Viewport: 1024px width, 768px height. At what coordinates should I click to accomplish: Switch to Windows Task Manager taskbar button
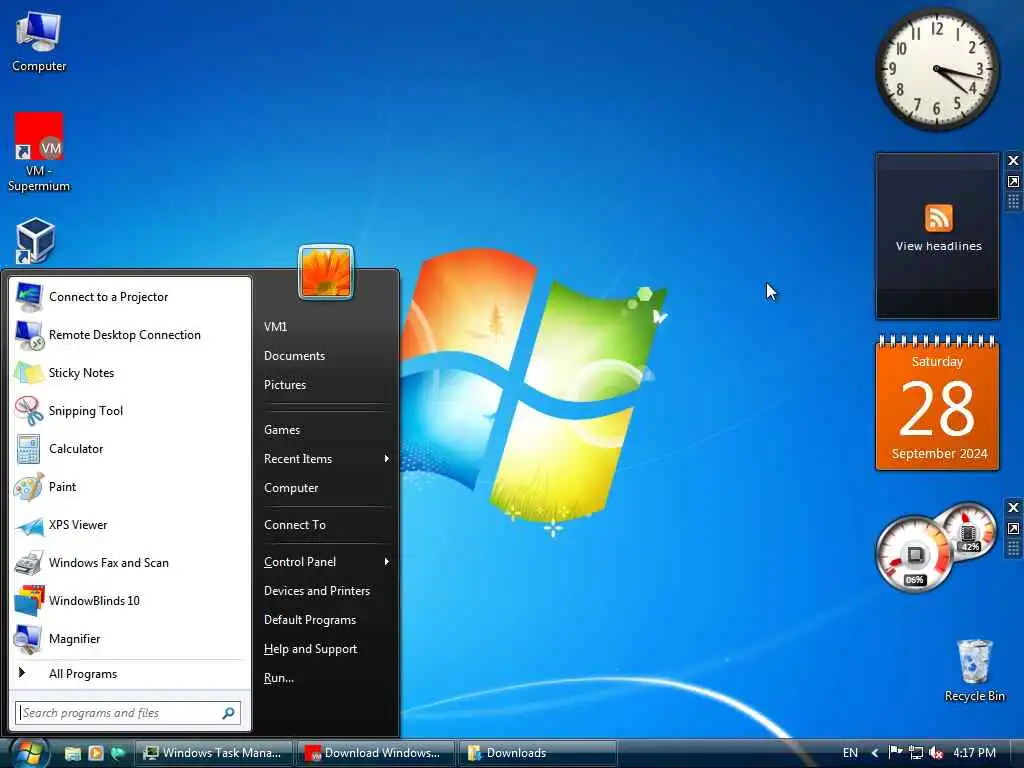pos(212,753)
